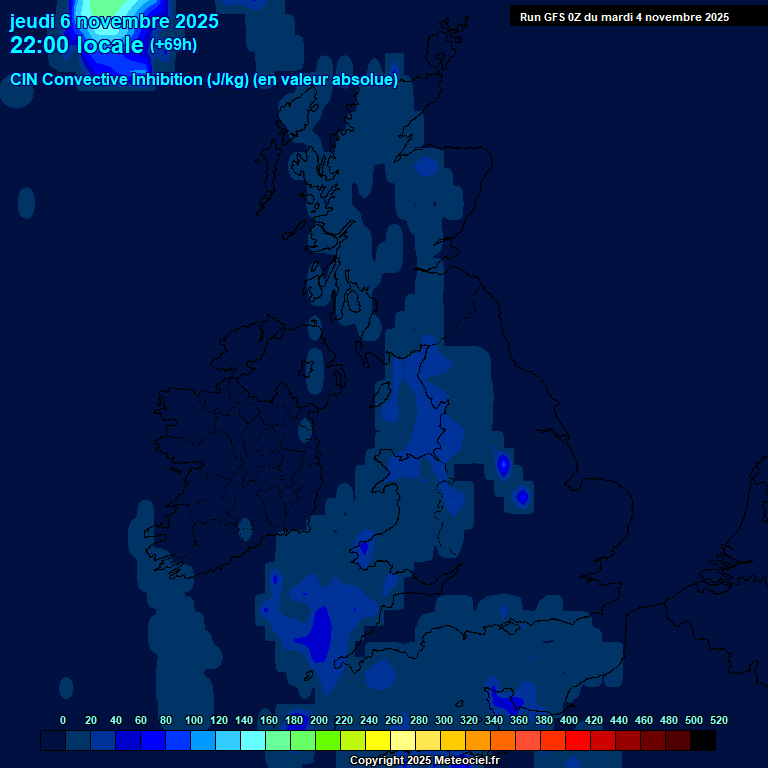
Task: Select the '22:00 locale' time text
Action: tap(76, 45)
